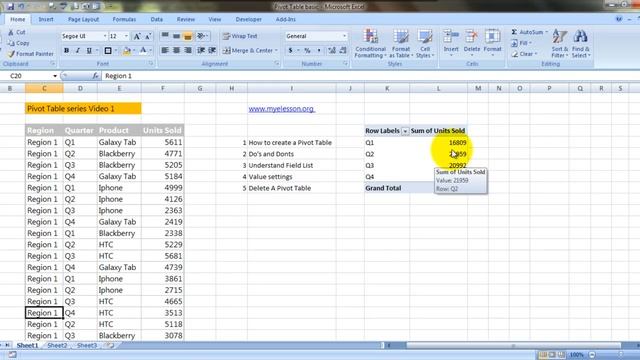Increase Decimal places
Image resolution: width=640 pixels, height=360 pixels.
(x=332, y=51)
